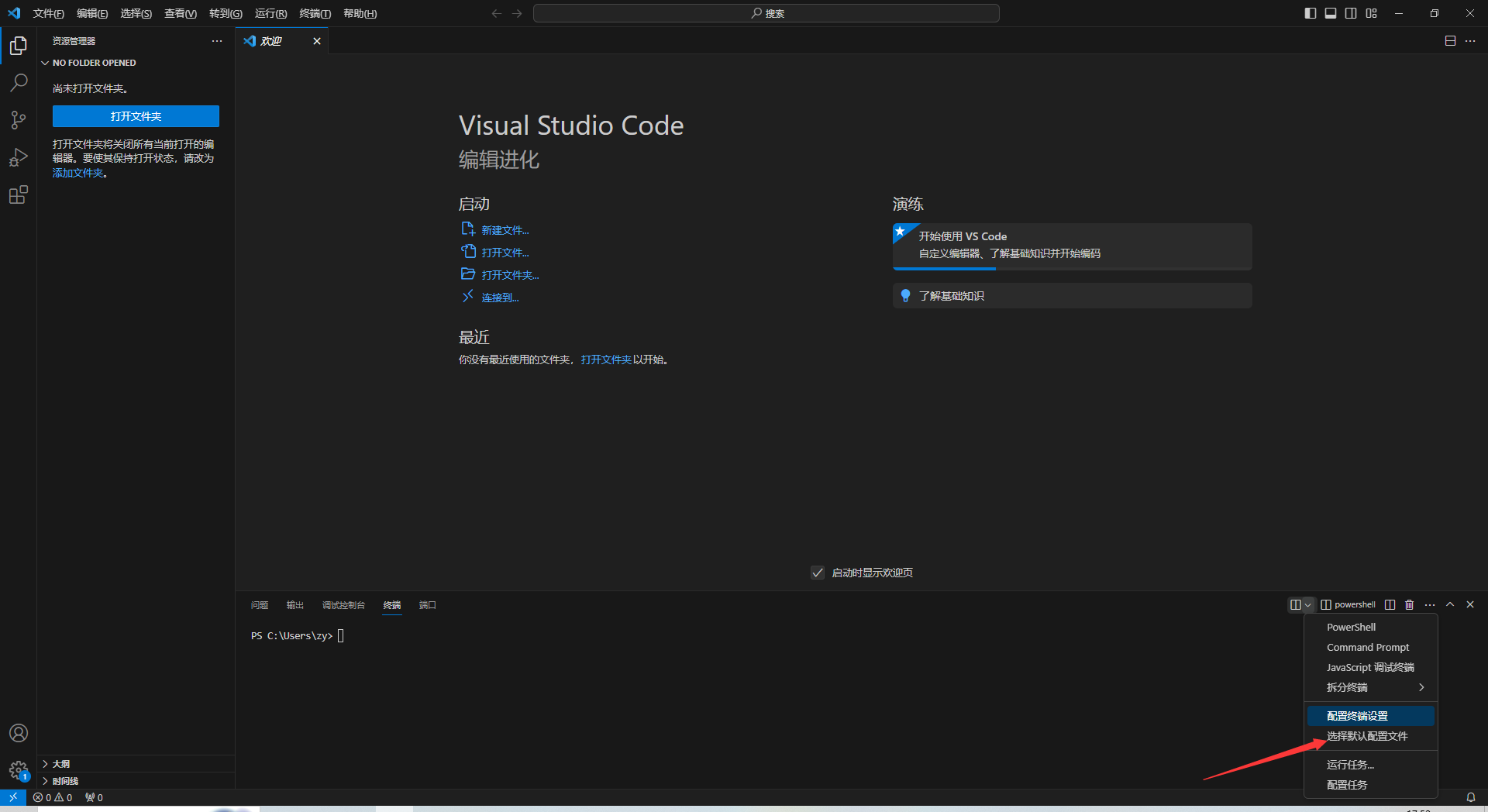
Task: Click the remote window indicator in the status bar
Action: click(13, 797)
